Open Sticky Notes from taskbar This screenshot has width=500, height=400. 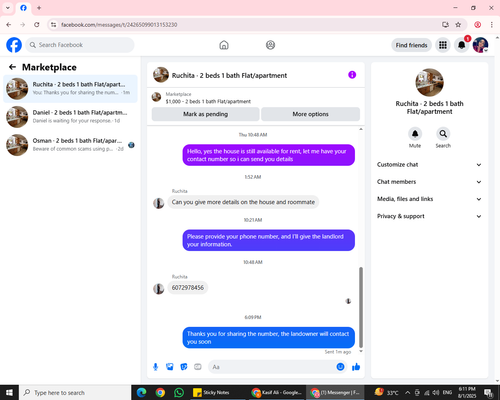click(211, 392)
